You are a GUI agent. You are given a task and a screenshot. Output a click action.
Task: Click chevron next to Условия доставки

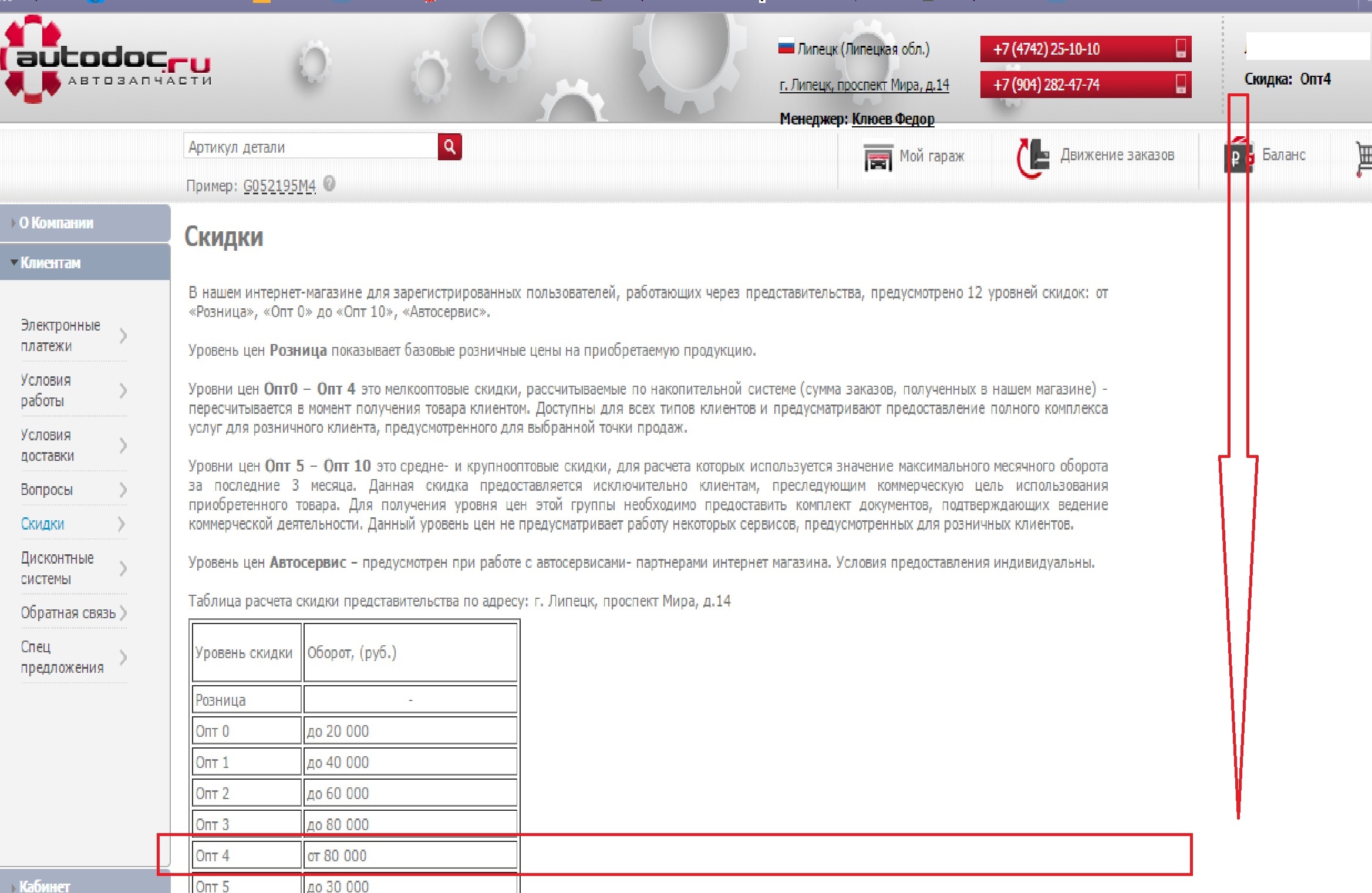click(123, 446)
